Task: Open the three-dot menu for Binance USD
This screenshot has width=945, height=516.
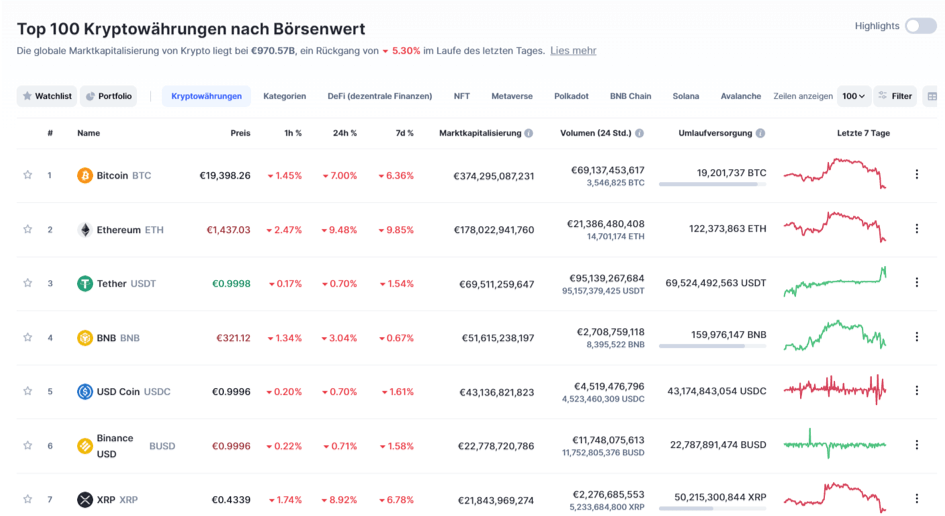Action: coord(917,445)
